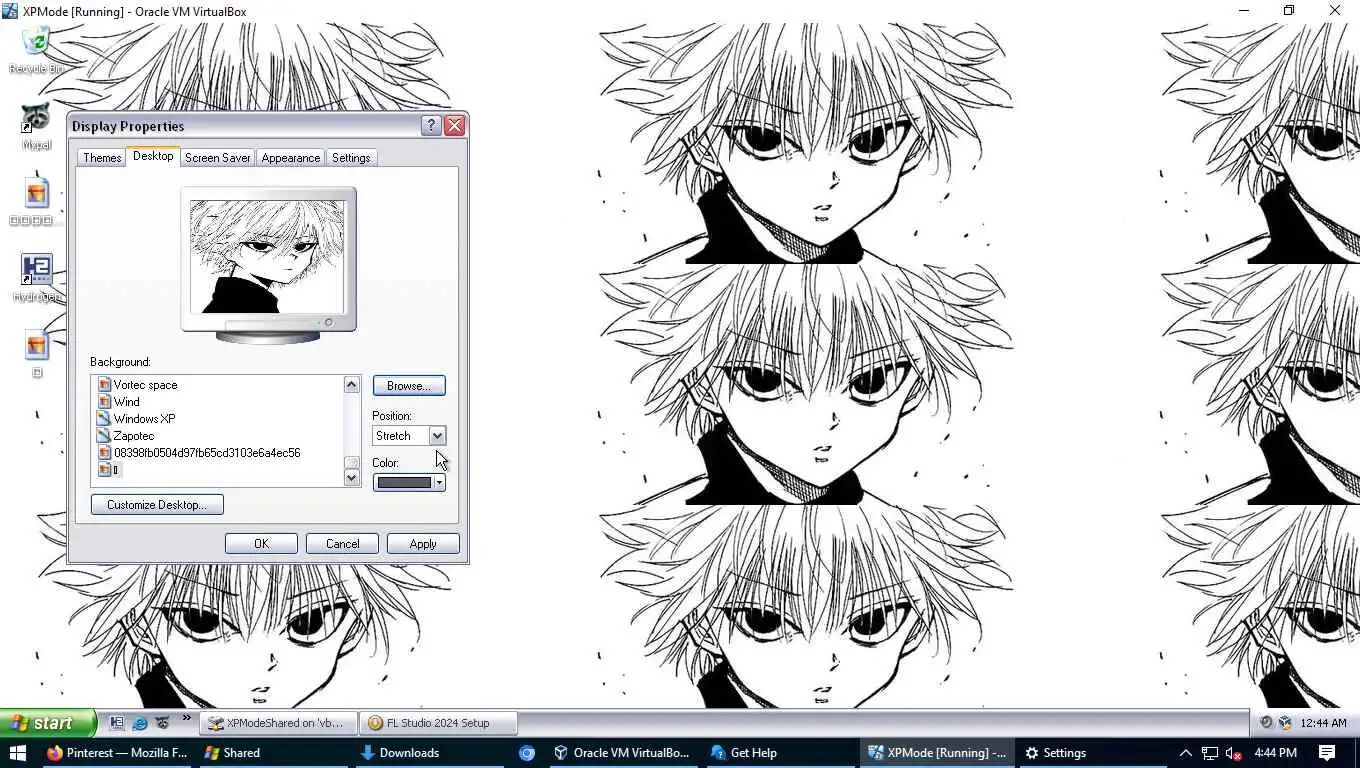
Task: Select Windows XP background entry
Action: coord(144,419)
